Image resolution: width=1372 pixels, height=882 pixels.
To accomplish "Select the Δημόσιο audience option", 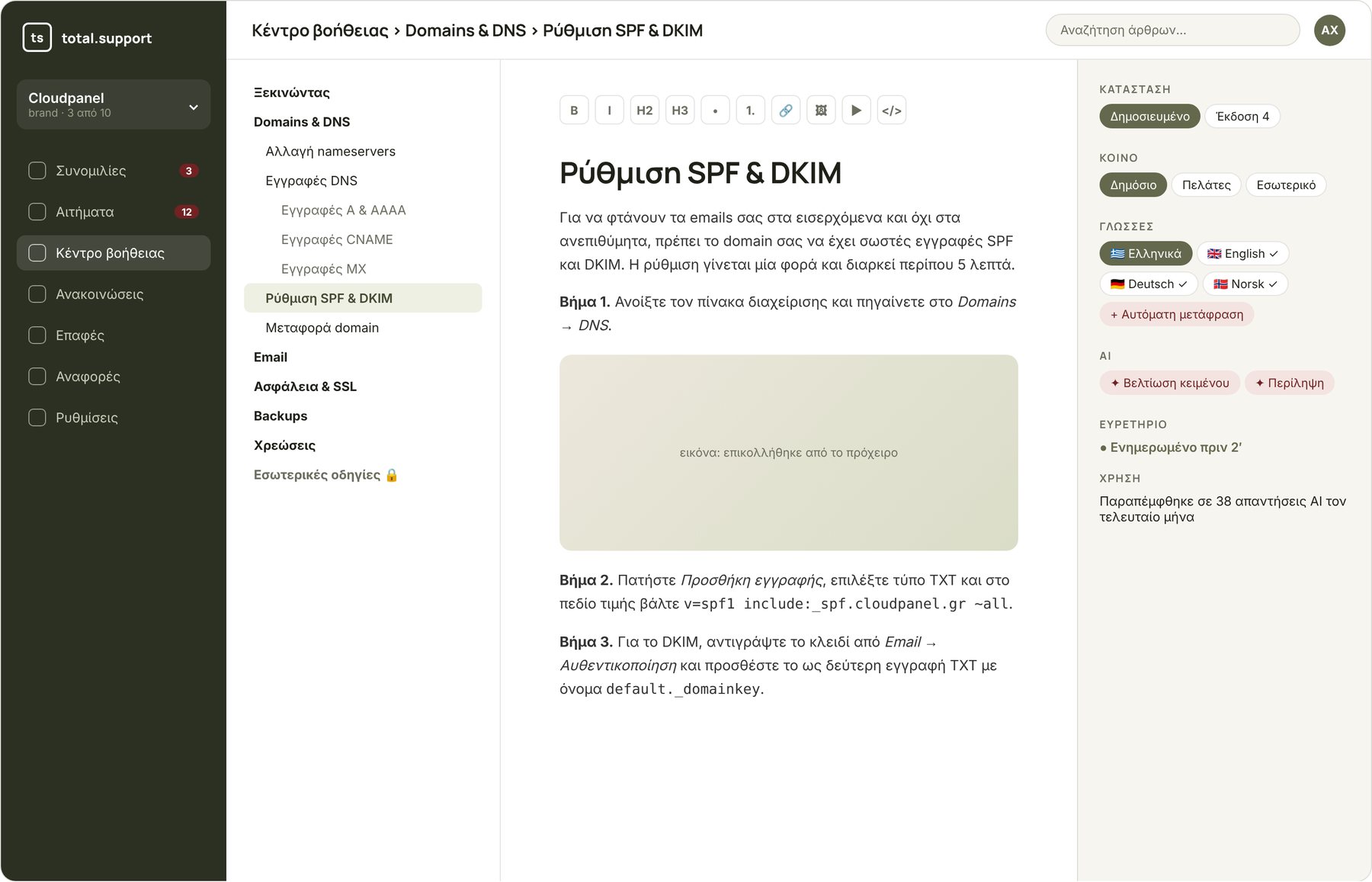I will click(1133, 185).
